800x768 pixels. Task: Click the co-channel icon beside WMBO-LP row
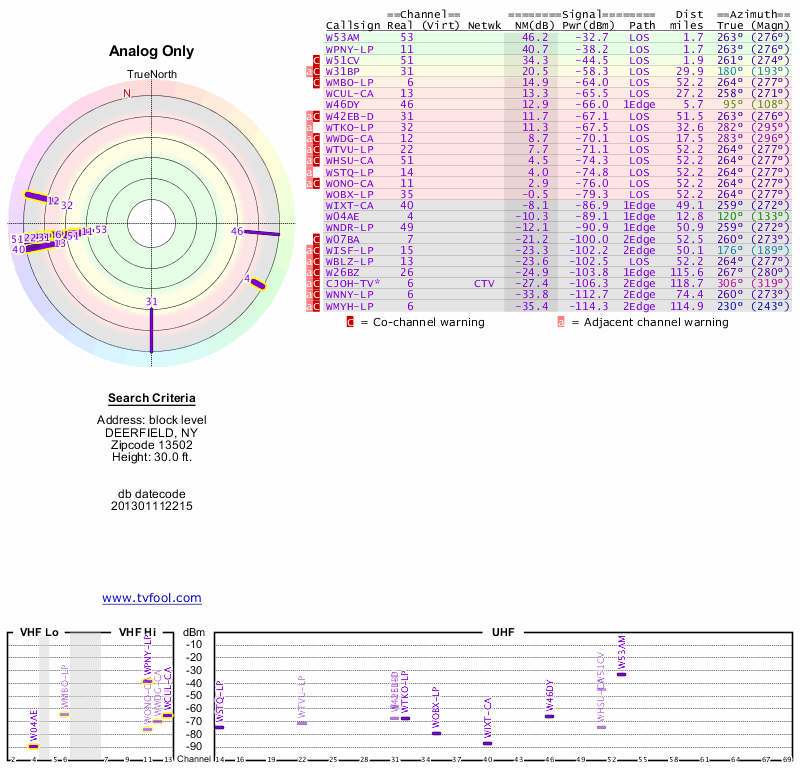tap(317, 83)
